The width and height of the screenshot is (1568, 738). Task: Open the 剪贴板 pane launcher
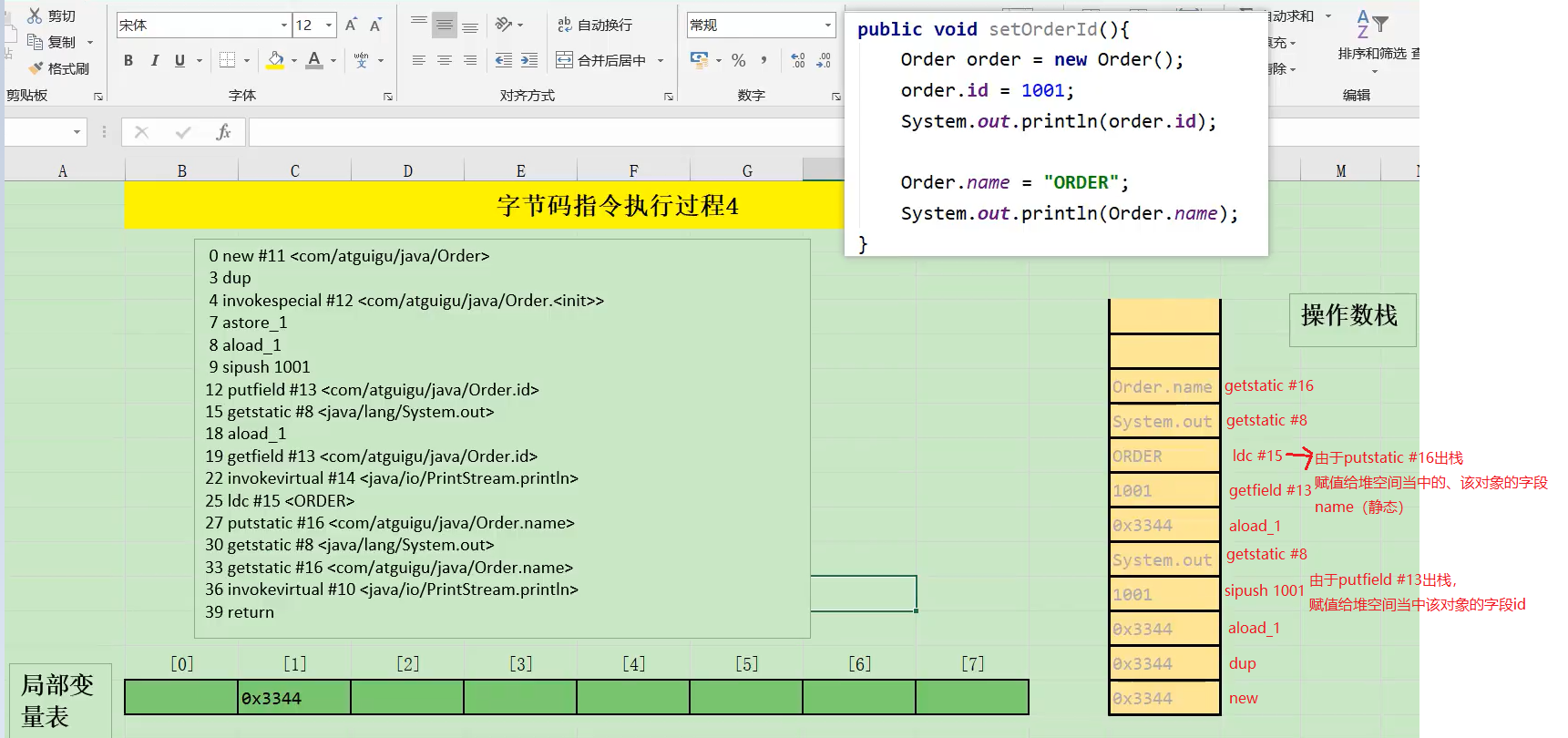pyautogui.click(x=98, y=96)
